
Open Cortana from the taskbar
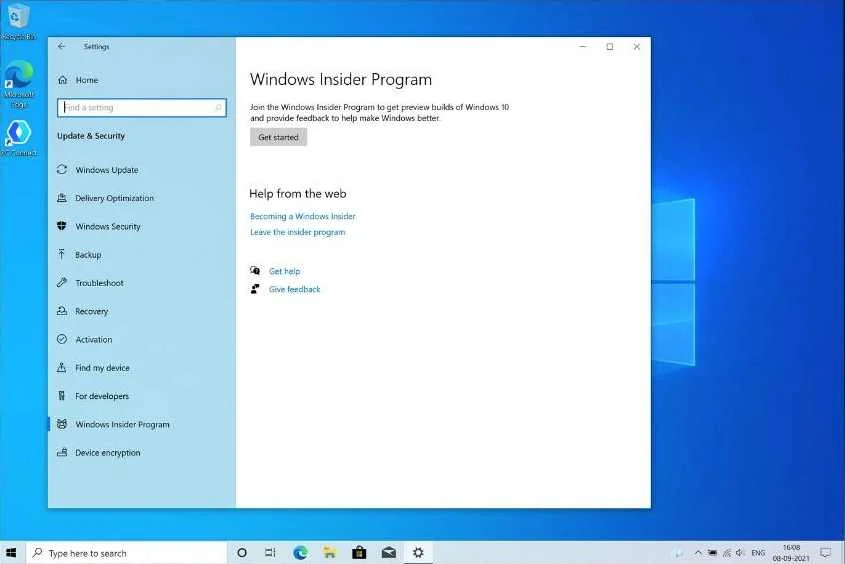pos(242,553)
